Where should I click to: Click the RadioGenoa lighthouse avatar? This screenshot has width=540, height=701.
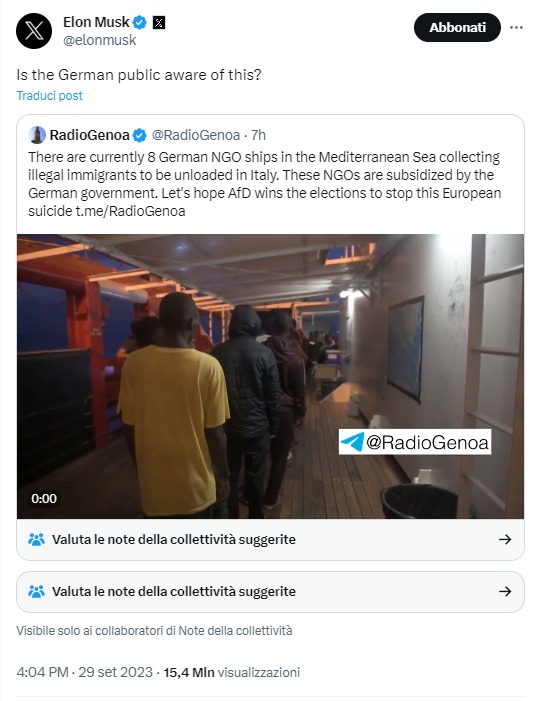(37, 135)
